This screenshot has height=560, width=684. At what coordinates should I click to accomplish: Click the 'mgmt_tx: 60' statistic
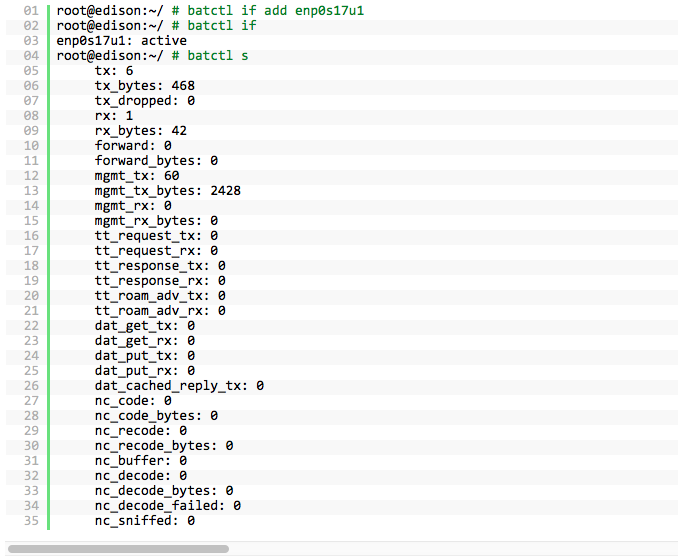pos(137,176)
